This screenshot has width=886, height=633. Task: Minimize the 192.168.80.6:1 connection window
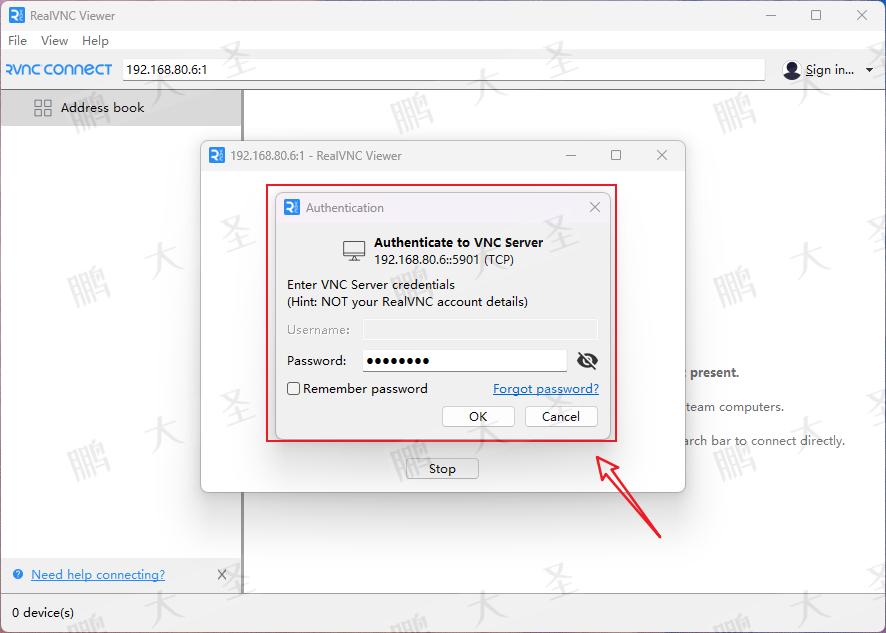pos(571,155)
